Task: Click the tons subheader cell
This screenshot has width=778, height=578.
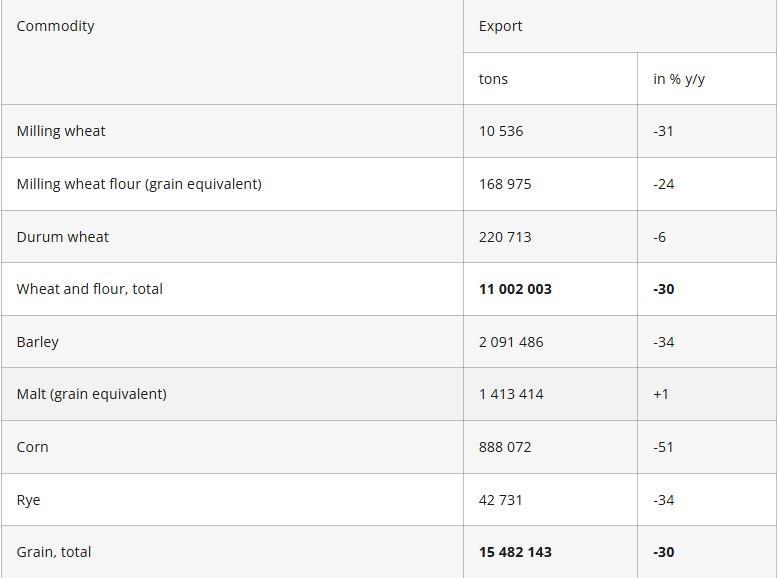Action: (x=494, y=79)
